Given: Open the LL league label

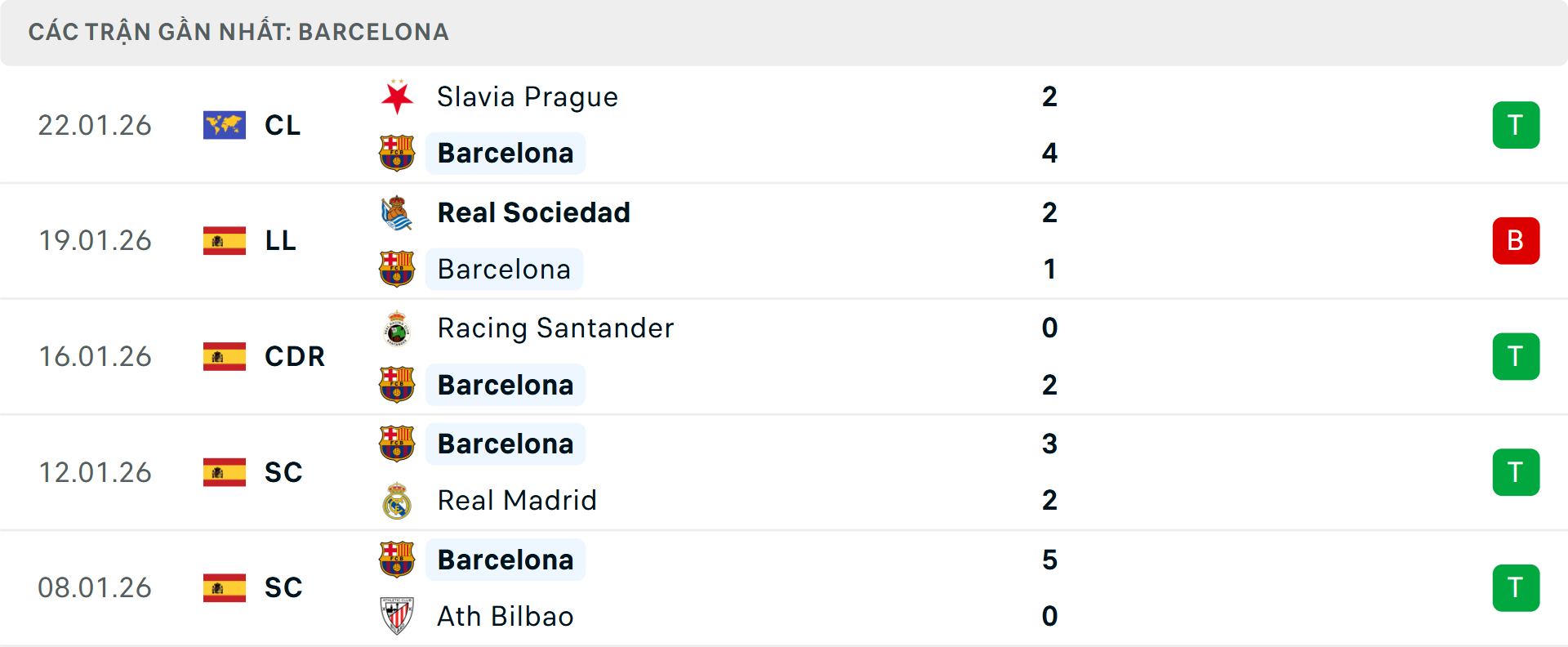Looking at the screenshot, I should coord(281,240).
